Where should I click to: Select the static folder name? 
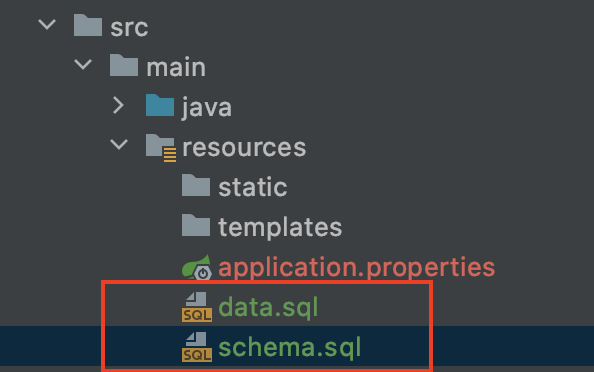tap(253, 187)
